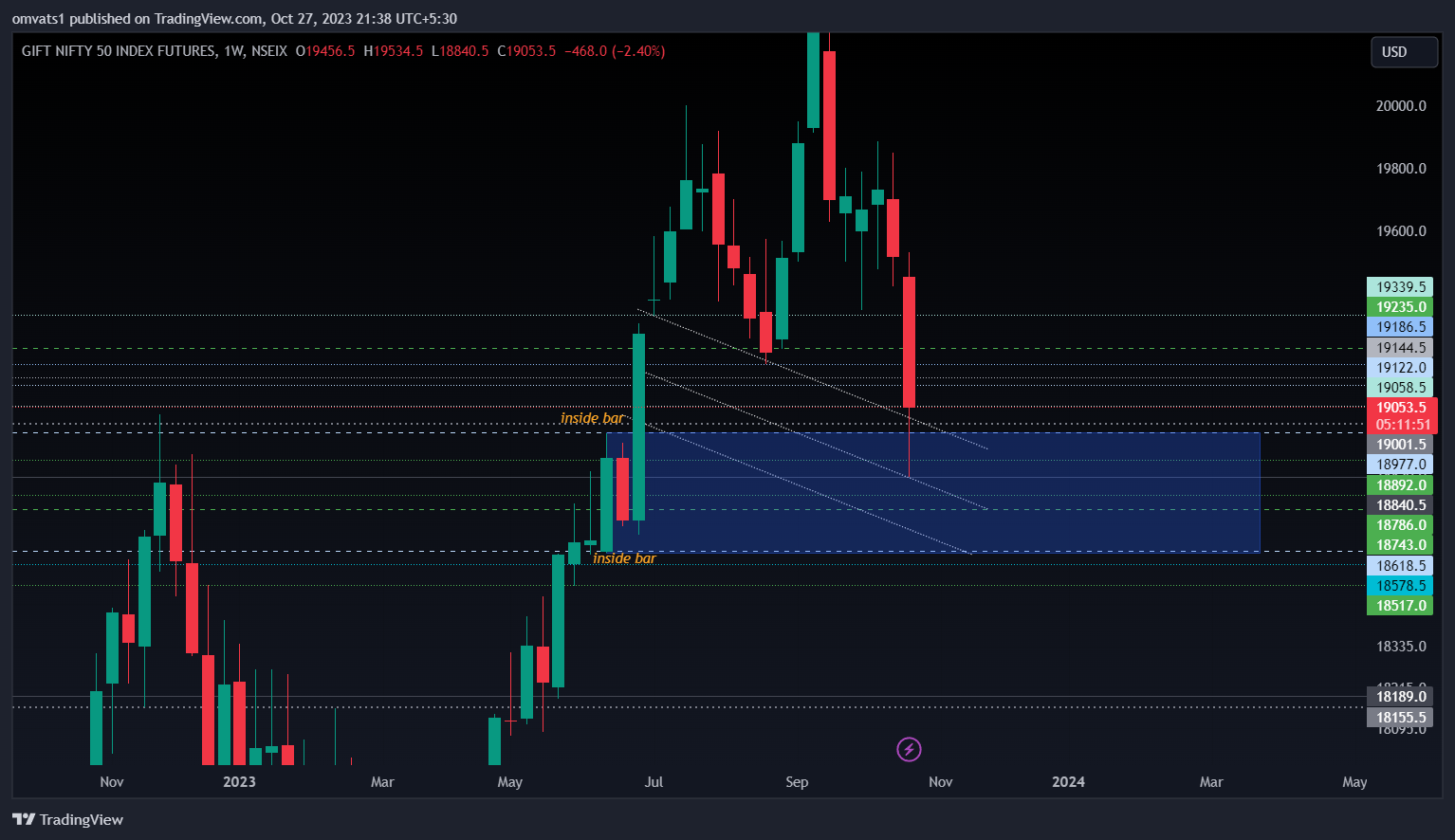The width and height of the screenshot is (1455, 840).
Task: Click the lower orange 'inside bar' label
Action: [x=624, y=558]
